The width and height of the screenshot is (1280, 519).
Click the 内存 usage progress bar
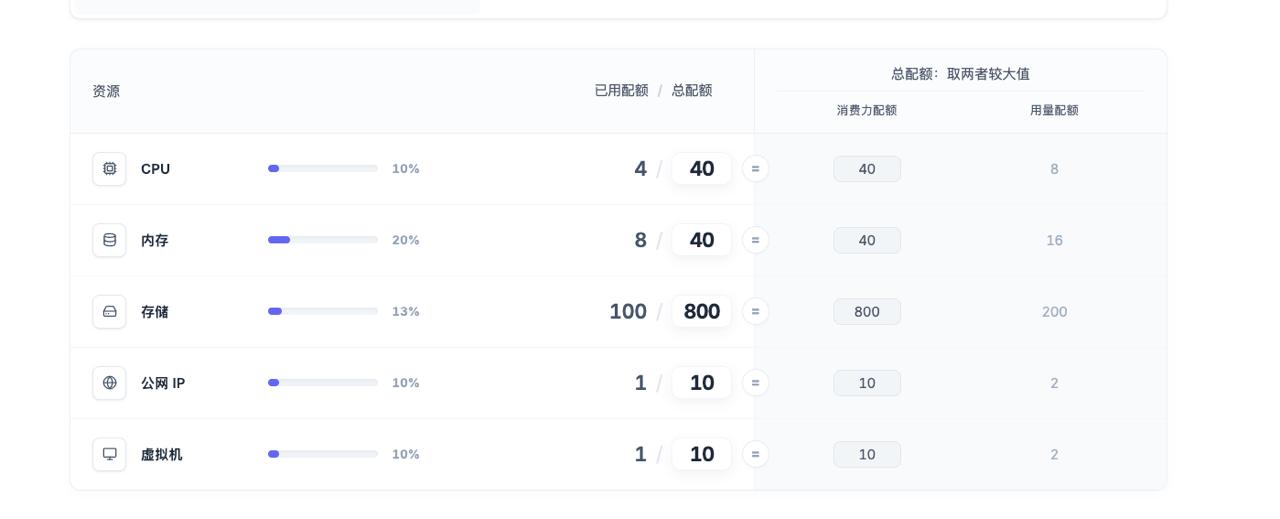click(323, 240)
